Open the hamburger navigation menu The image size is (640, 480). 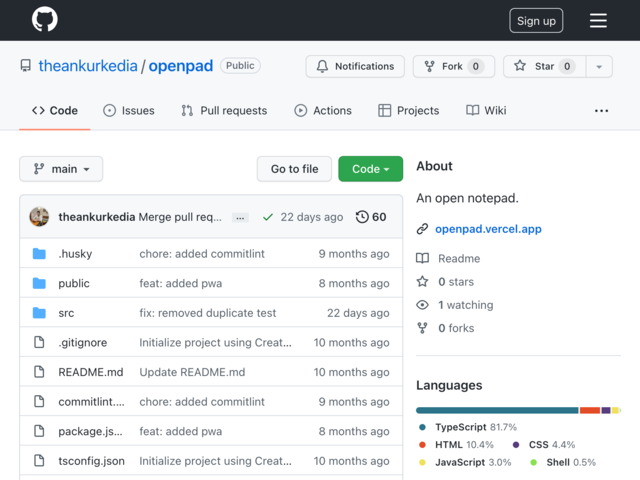[598, 20]
